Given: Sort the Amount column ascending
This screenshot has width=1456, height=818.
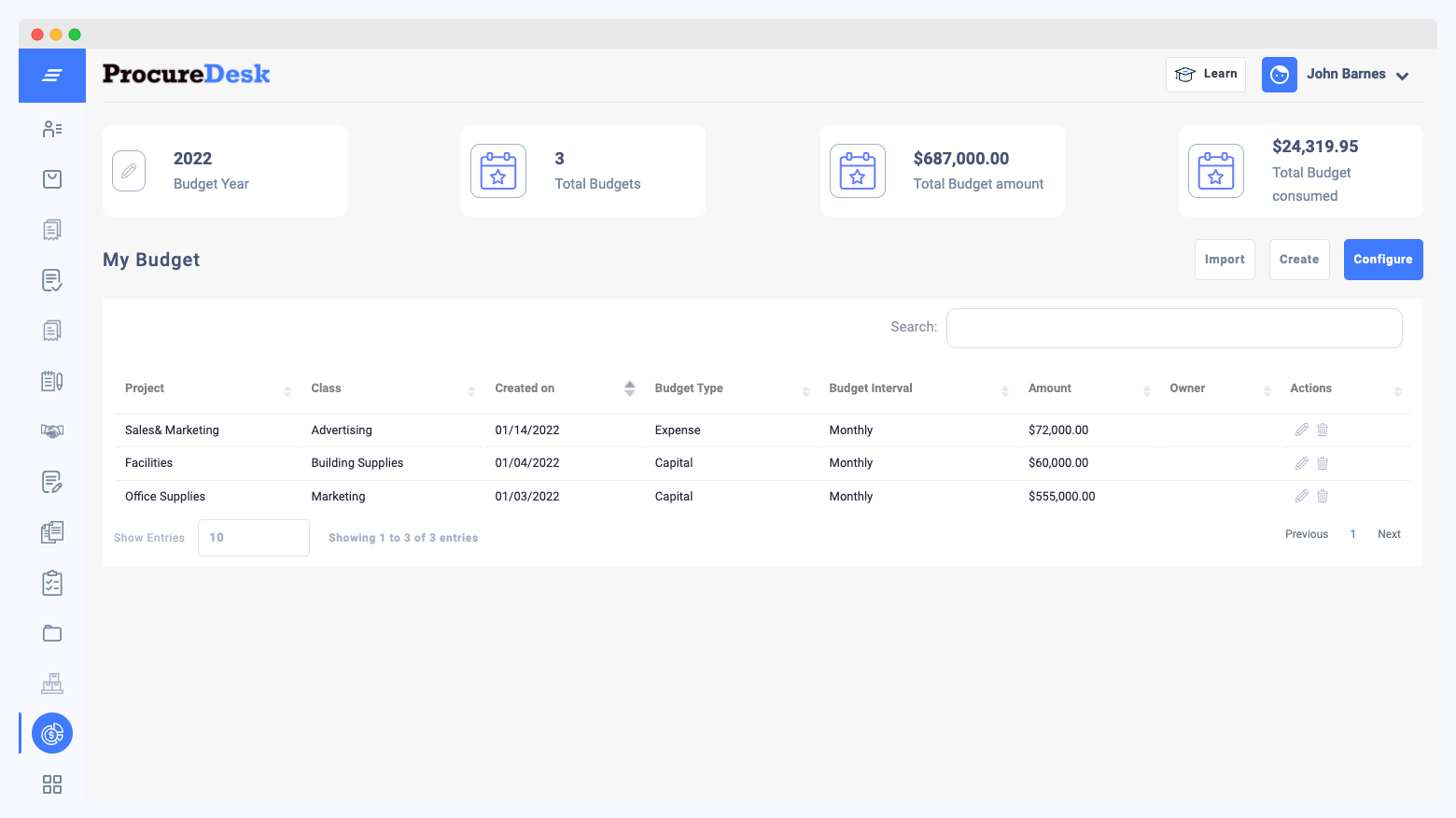Looking at the screenshot, I should 1147,388.
